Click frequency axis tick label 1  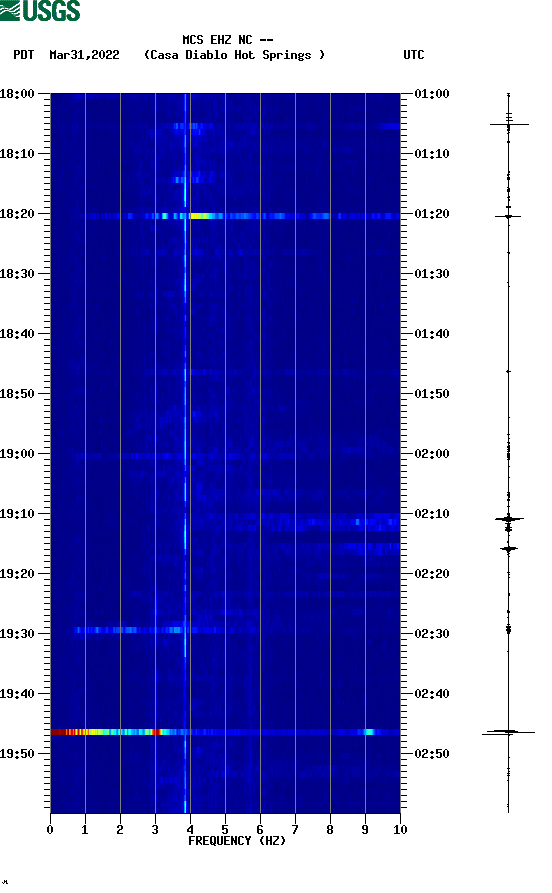85,830
